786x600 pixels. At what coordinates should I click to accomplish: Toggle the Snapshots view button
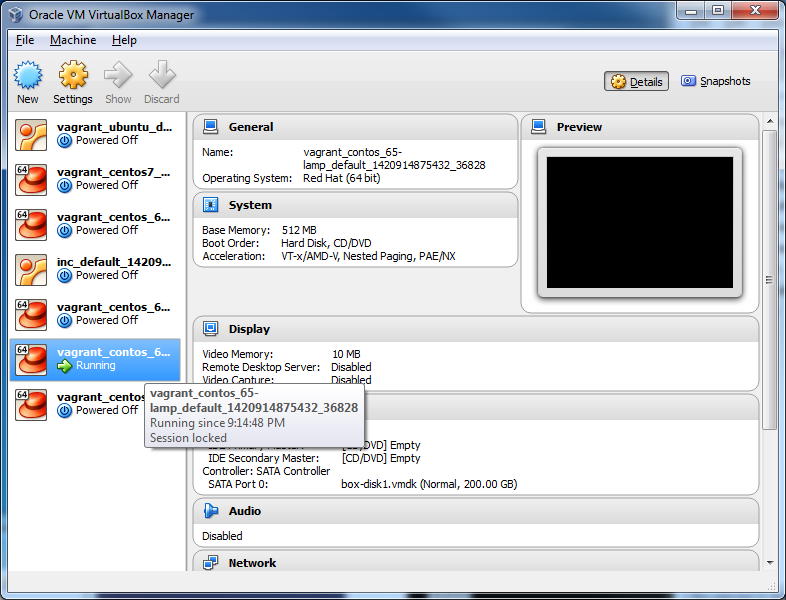pos(715,82)
